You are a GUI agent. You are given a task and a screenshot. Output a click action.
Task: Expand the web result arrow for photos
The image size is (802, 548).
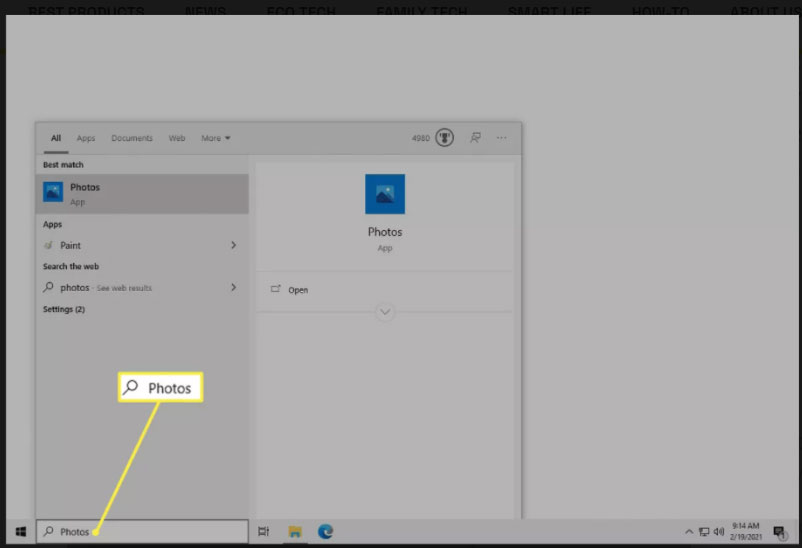233,287
